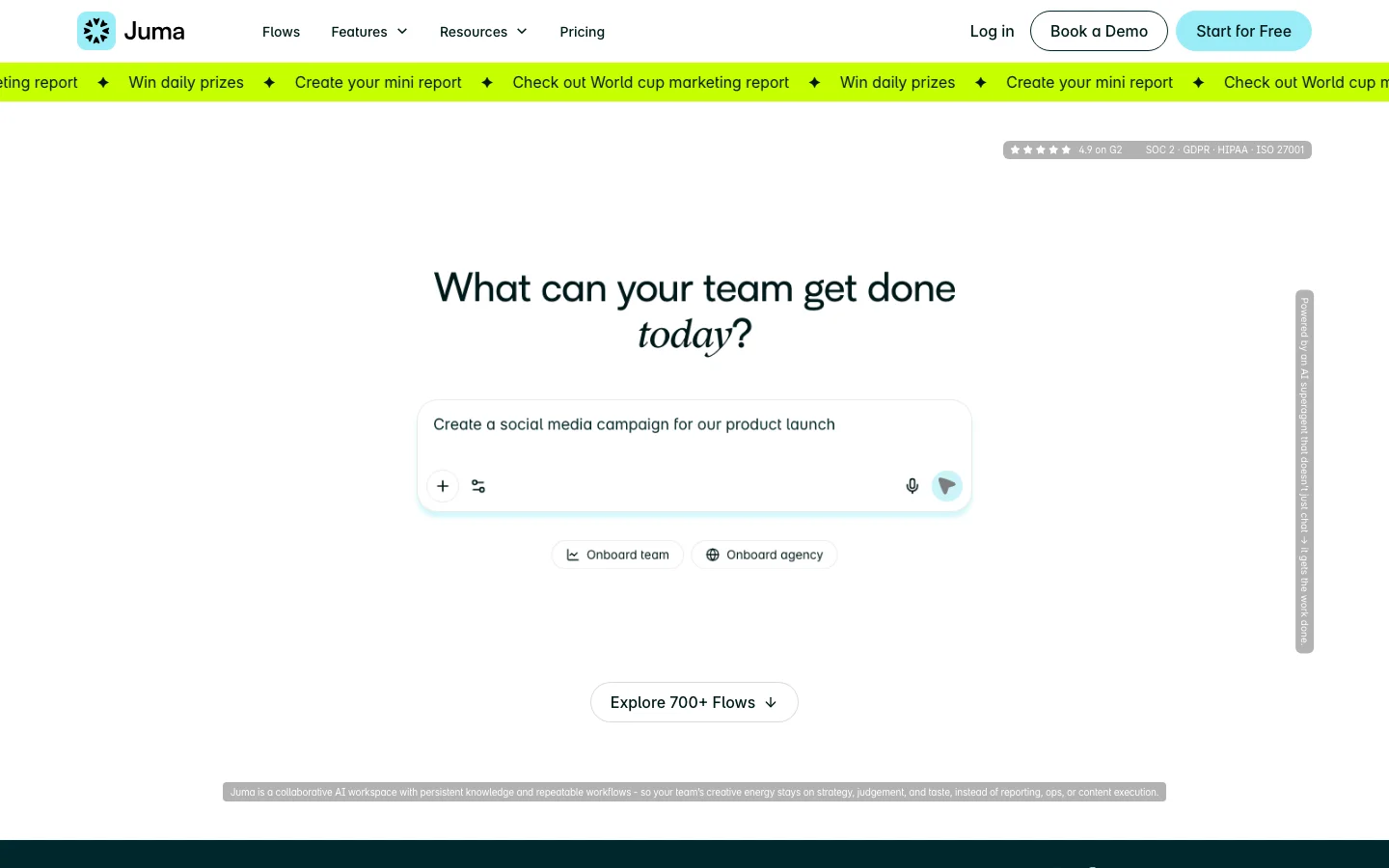Viewport: 1389px width, 868px height.
Task: Select the Onboard team chip
Action: tap(617, 555)
